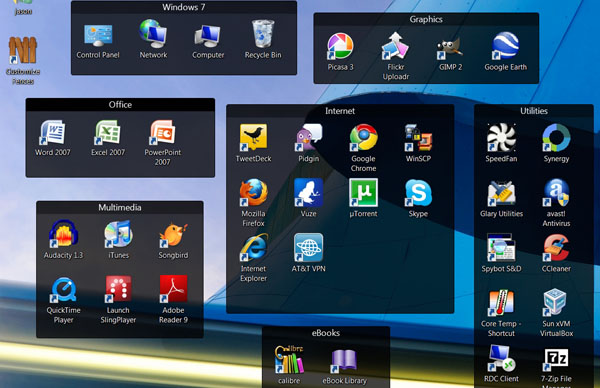Screen dimensions: 600x388
Task: Click the Graphics fence title bar
Action: click(426, 19)
